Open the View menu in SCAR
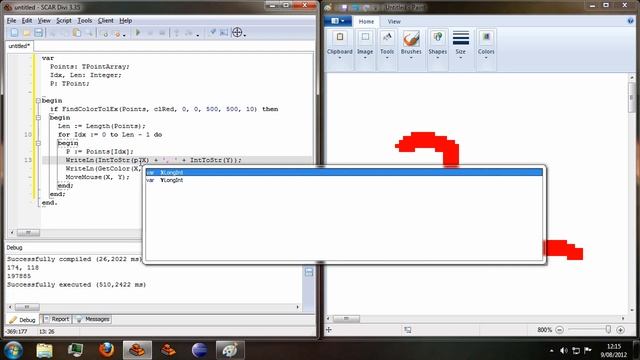640x360 pixels. coord(44,20)
